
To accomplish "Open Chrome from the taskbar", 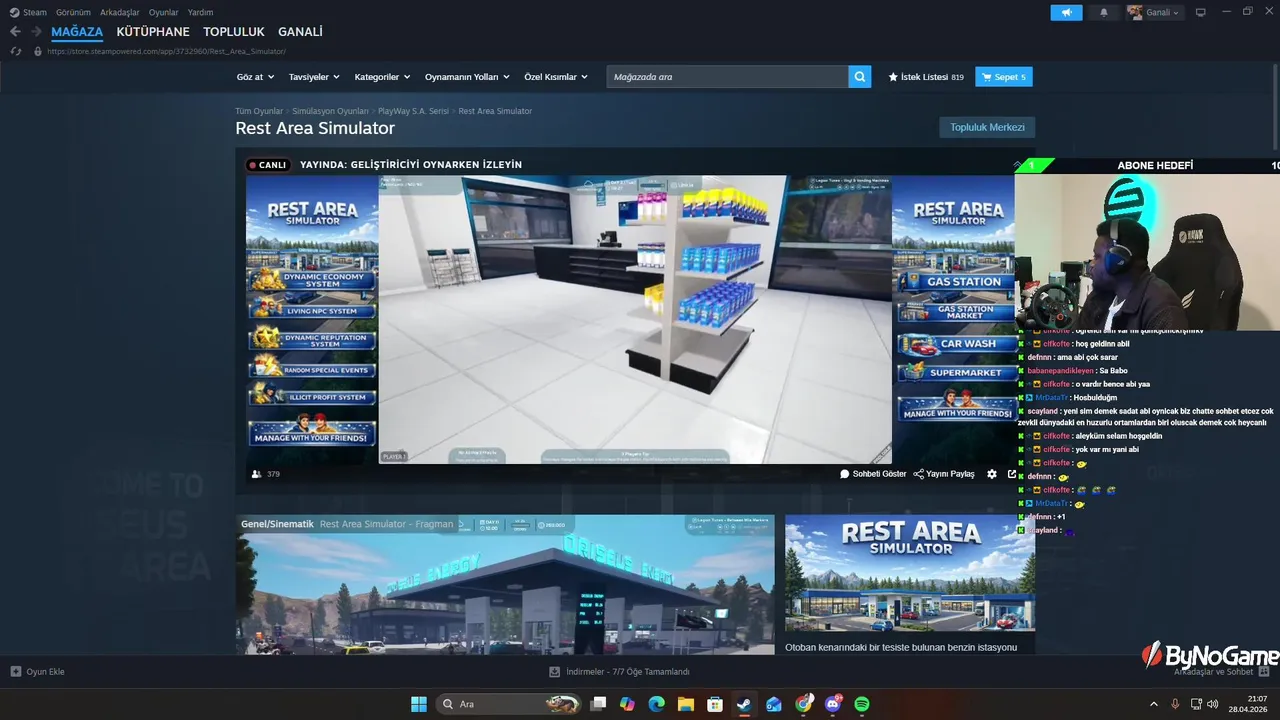I will [803, 704].
